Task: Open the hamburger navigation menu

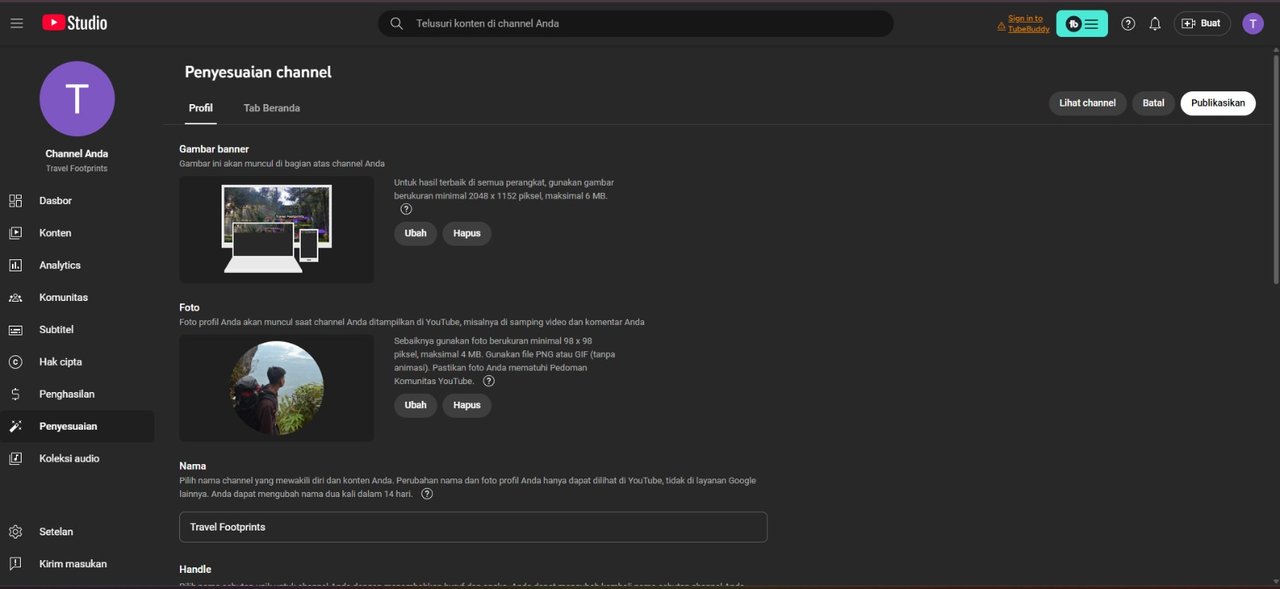Action: pos(17,23)
